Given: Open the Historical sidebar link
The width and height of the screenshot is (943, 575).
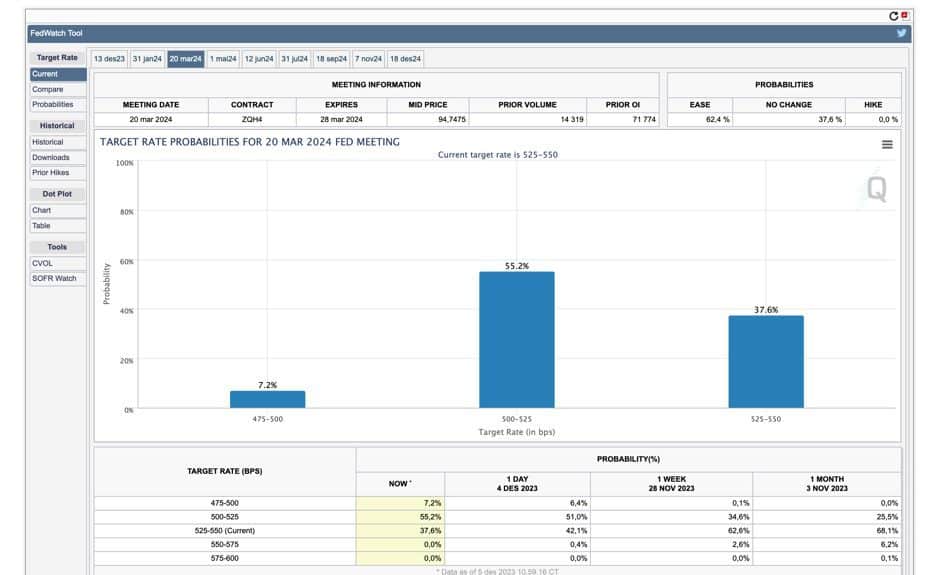Looking at the screenshot, I should [x=58, y=142].
